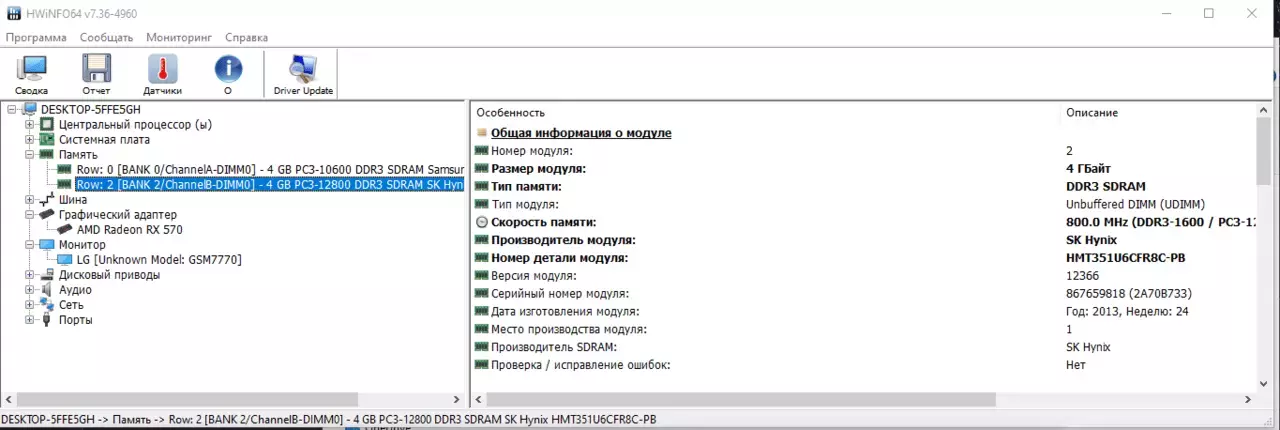Image resolution: width=1280 pixels, height=430 pixels.
Task: Click the network icon beside Сеть
Action: [47, 304]
